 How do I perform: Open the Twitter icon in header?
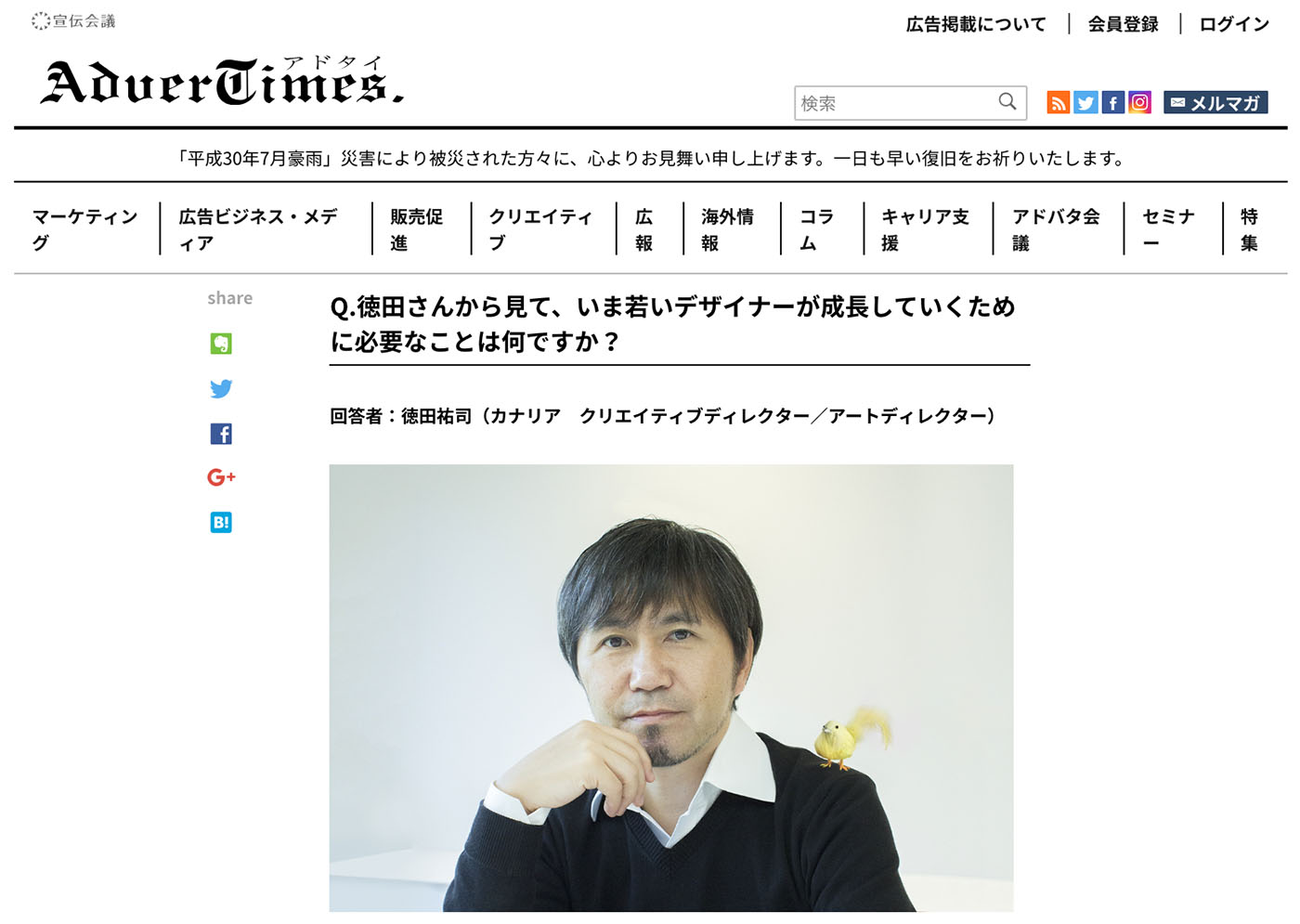tap(1085, 102)
